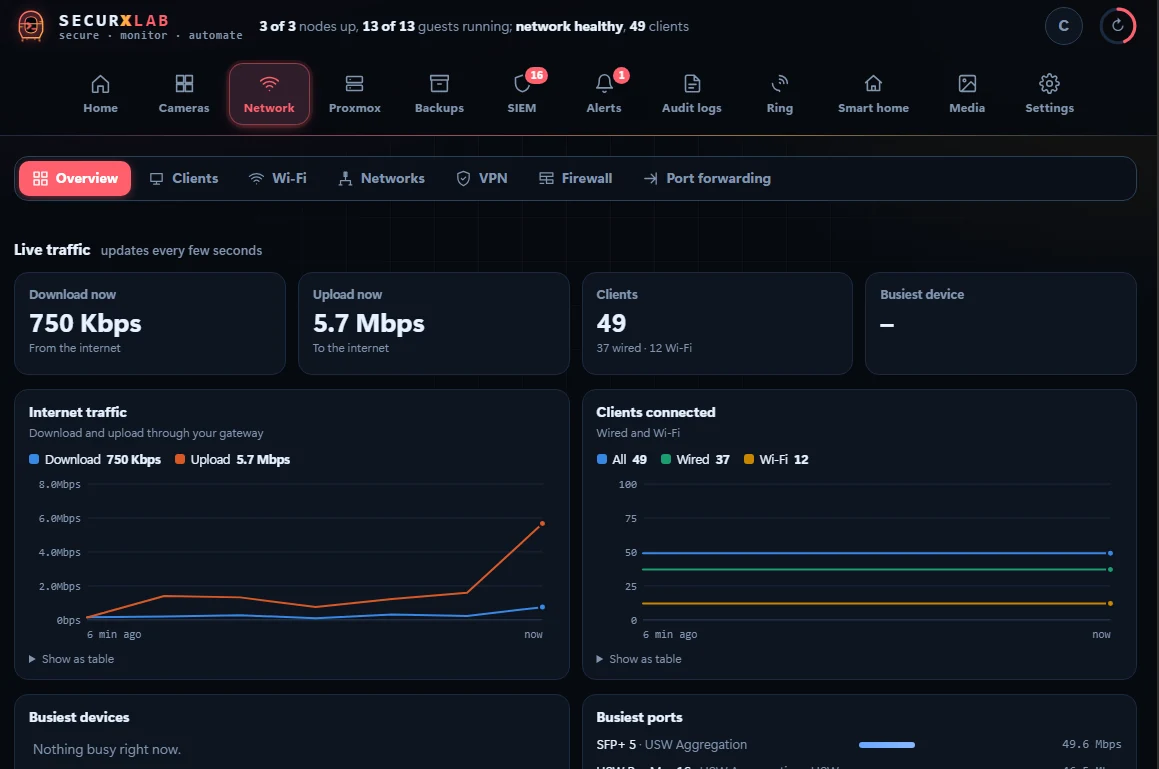This screenshot has height=769, width=1159.
Task: Switch to the VPN tab
Action: pos(482,178)
